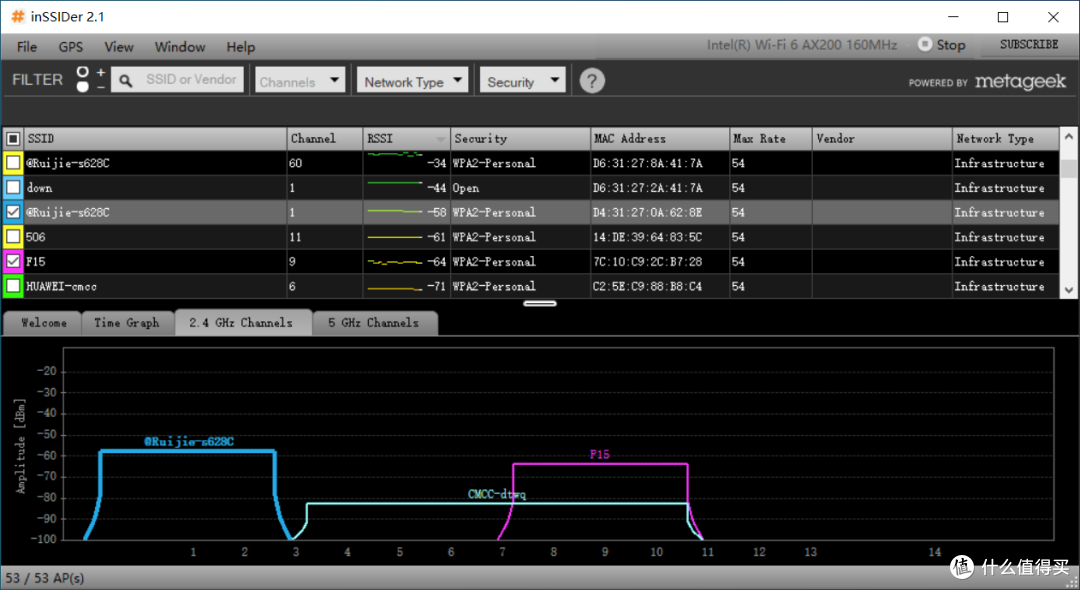
Task: Open the Security filter dropdown
Action: pos(523,81)
